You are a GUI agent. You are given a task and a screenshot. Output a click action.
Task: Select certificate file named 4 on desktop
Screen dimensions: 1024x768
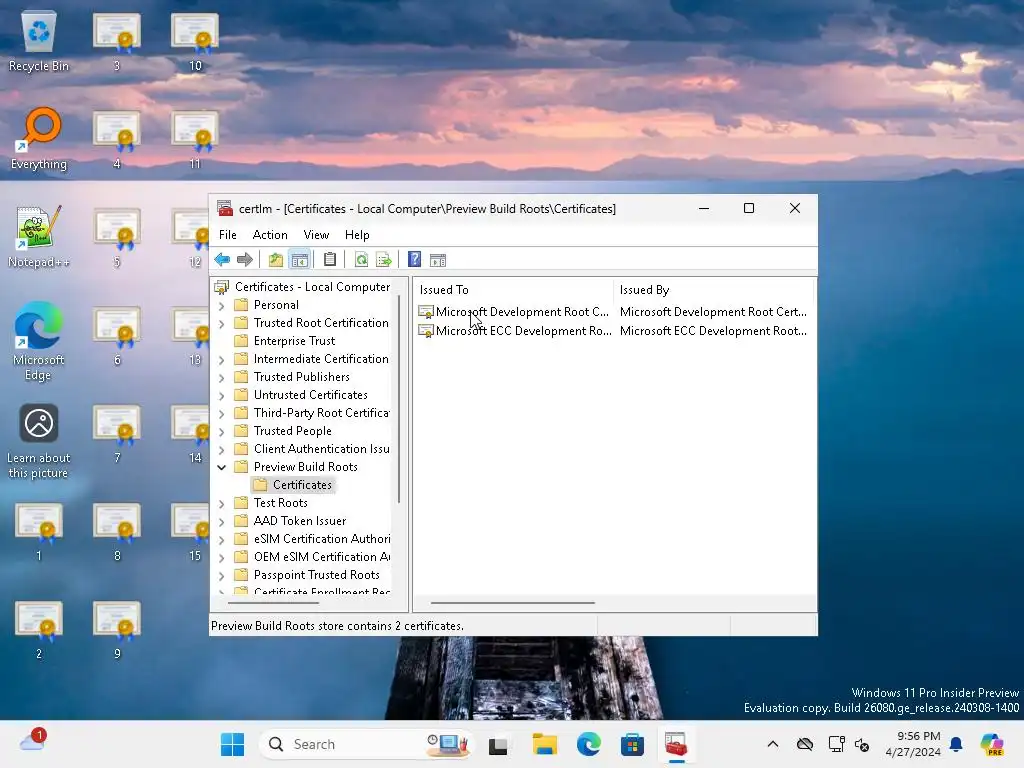(x=117, y=138)
